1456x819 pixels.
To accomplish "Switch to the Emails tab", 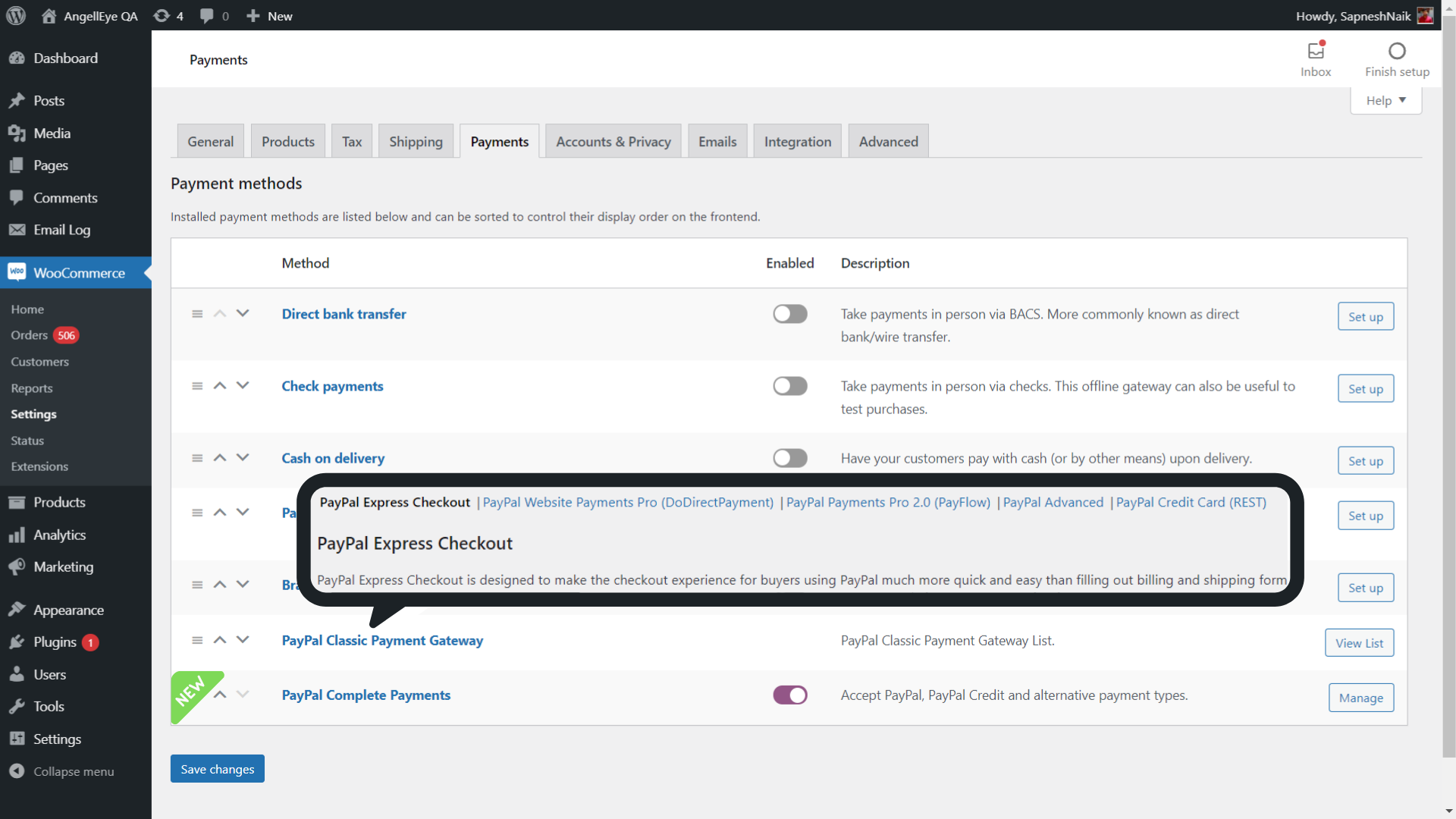I will point(717,141).
